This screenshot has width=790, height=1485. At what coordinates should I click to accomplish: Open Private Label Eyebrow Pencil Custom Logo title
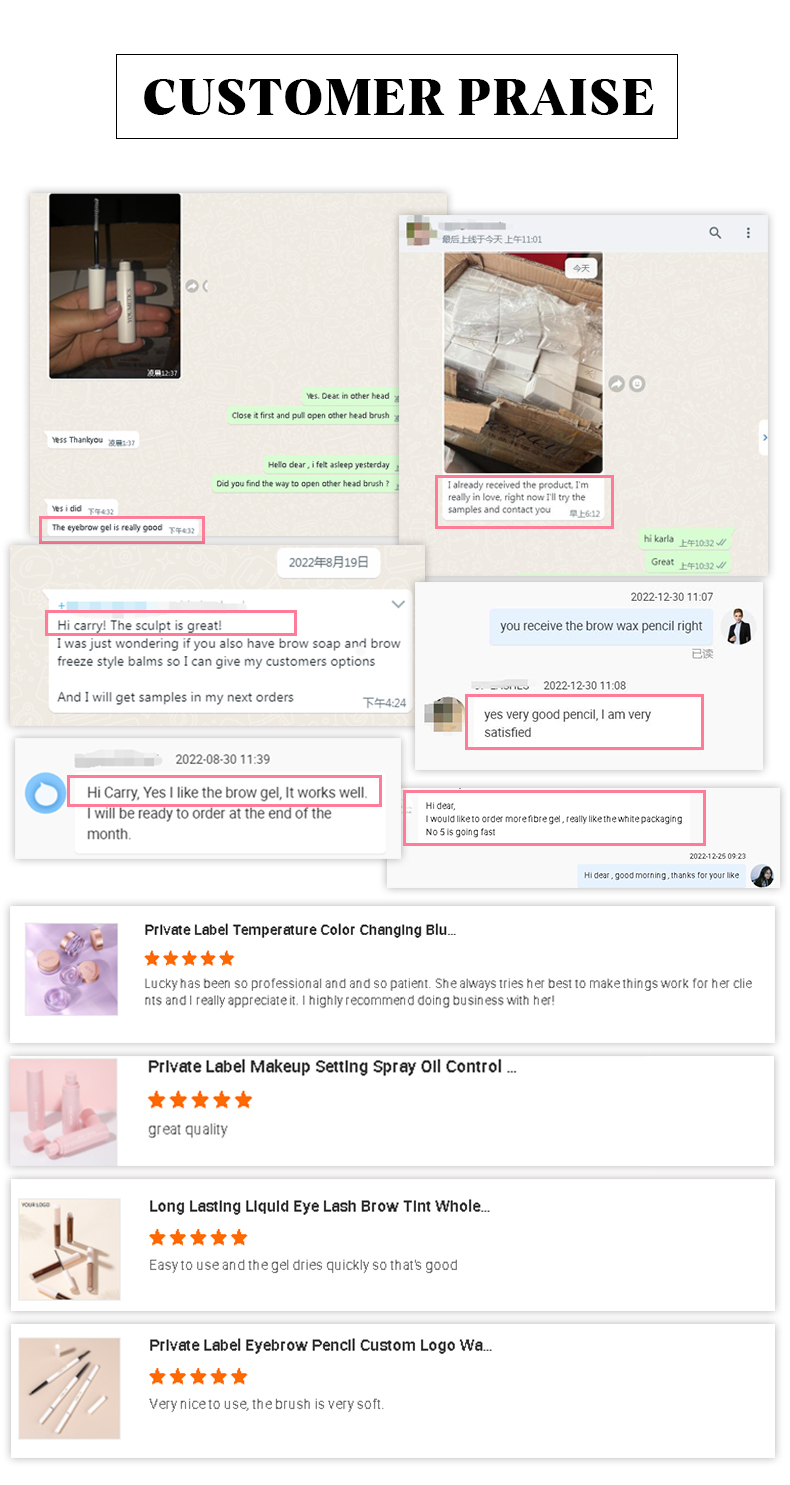coord(320,1346)
